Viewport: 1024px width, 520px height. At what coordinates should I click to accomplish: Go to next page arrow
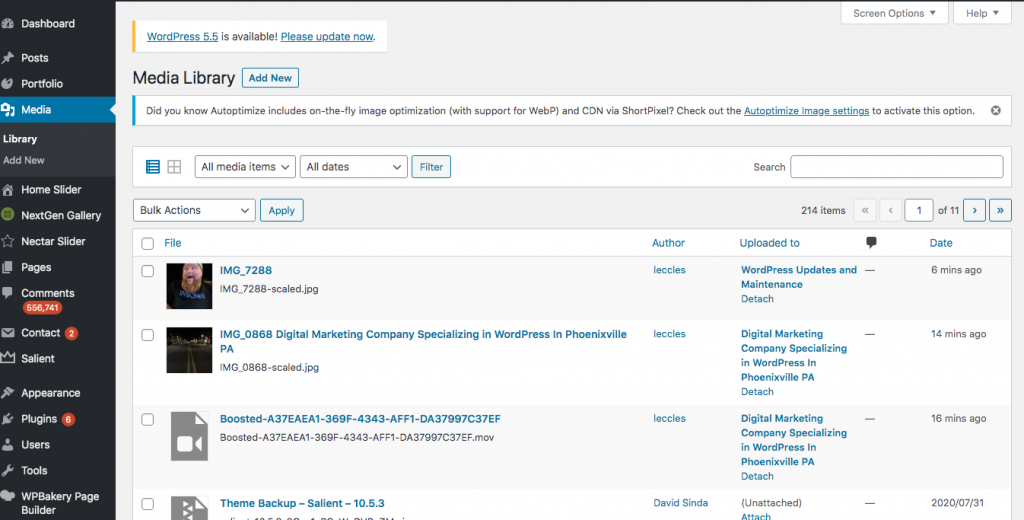click(974, 210)
